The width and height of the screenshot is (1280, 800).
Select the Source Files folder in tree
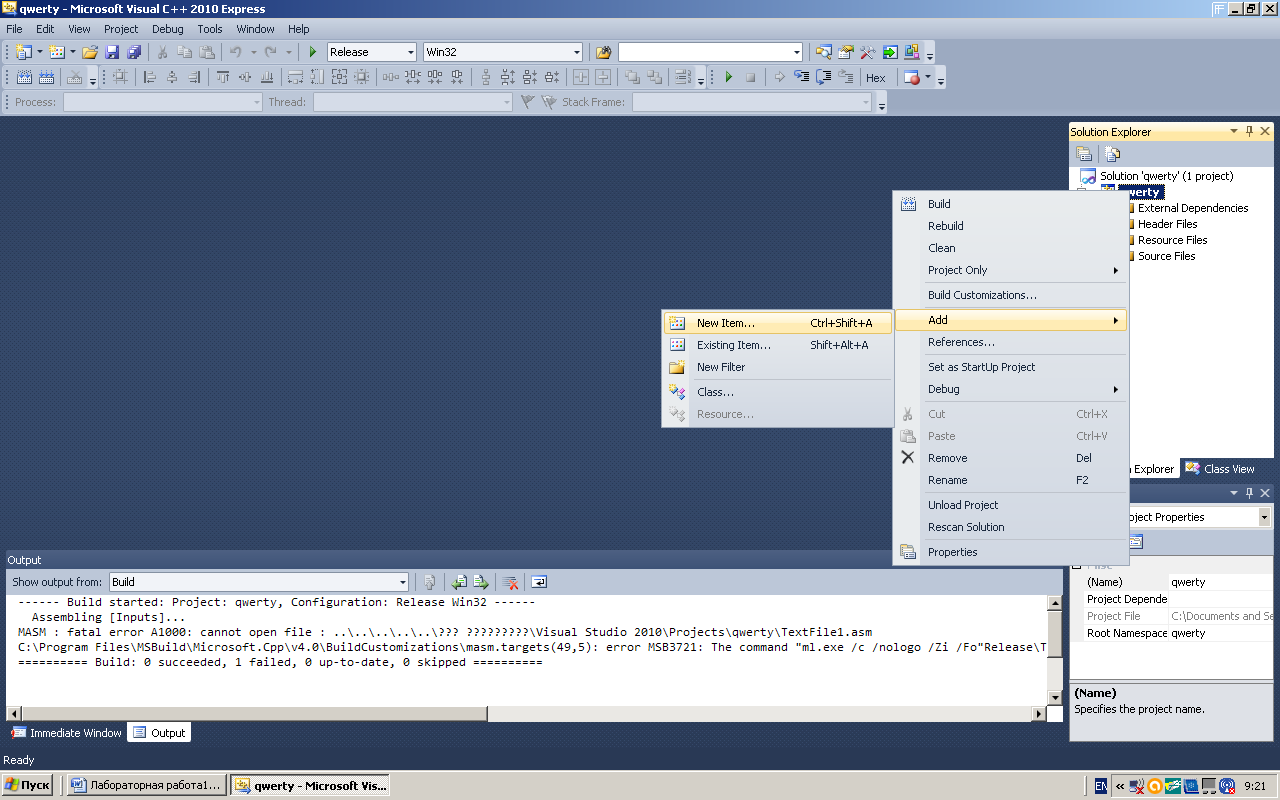pos(1166,256)
